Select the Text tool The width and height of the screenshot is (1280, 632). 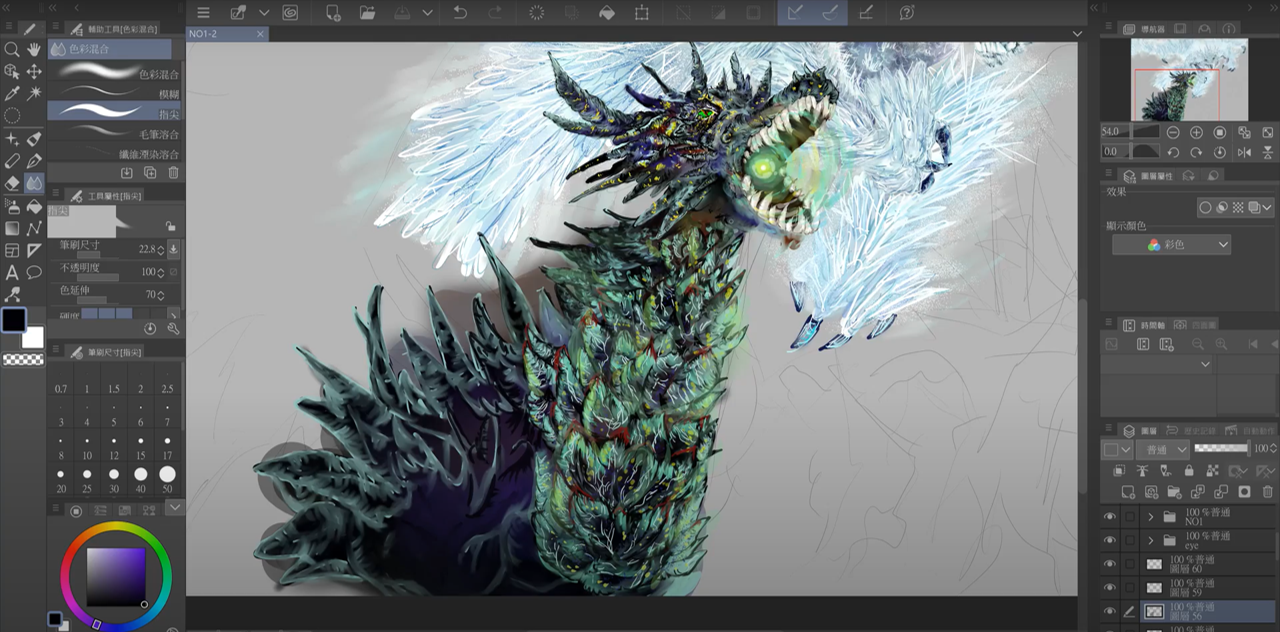click(x=12, y=272)
